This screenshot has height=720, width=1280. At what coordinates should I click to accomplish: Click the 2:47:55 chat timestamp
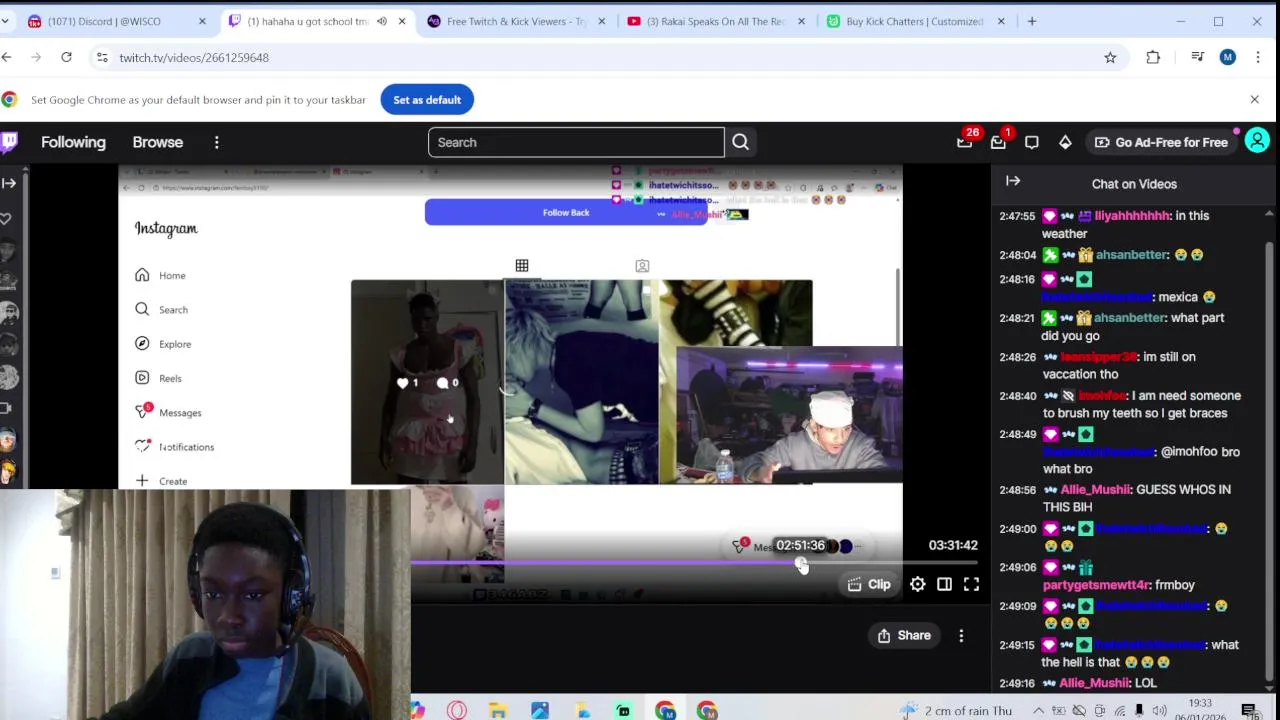pyautogui.click(x=1017, y=216)
